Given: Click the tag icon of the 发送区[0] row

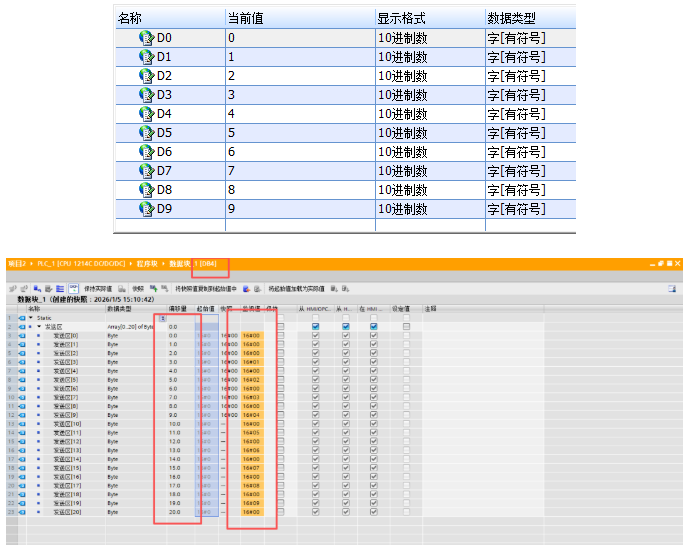Looking at the screenshot, I should [x=23, y=336].
